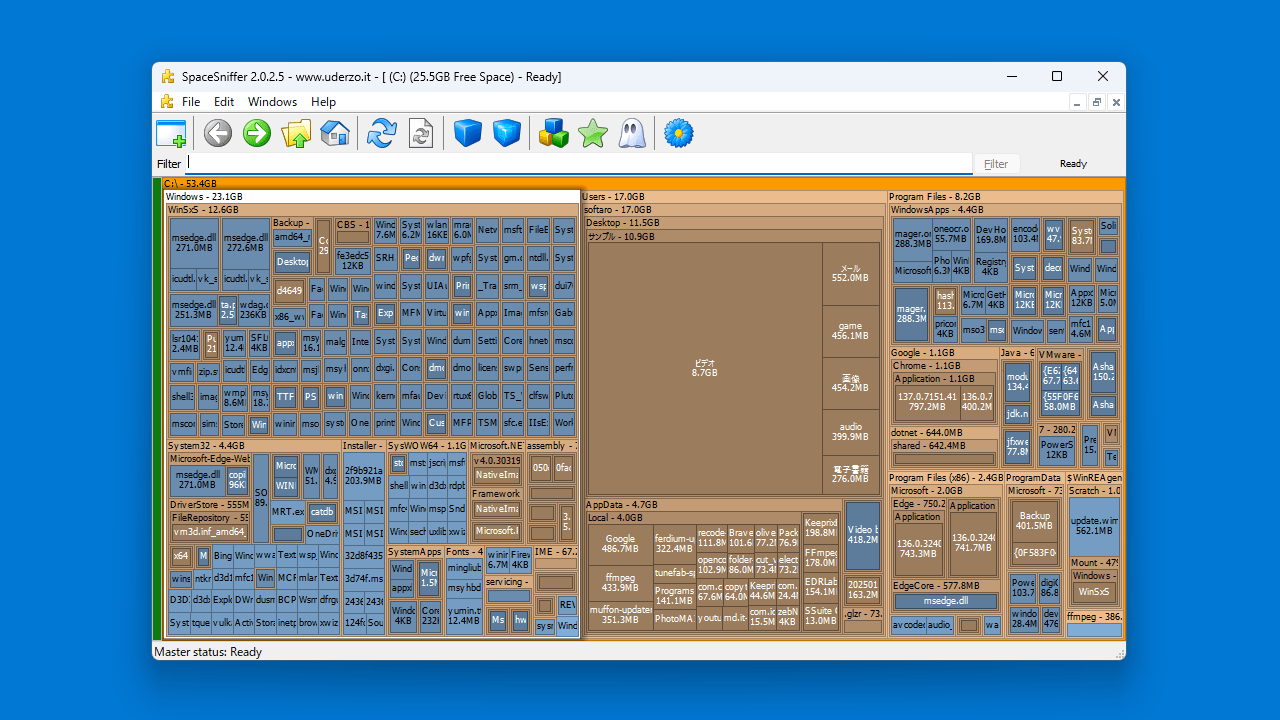Select the WinSxS - 12.6GB folder header
Screen dimensions: 1280x720
(371, 210)
